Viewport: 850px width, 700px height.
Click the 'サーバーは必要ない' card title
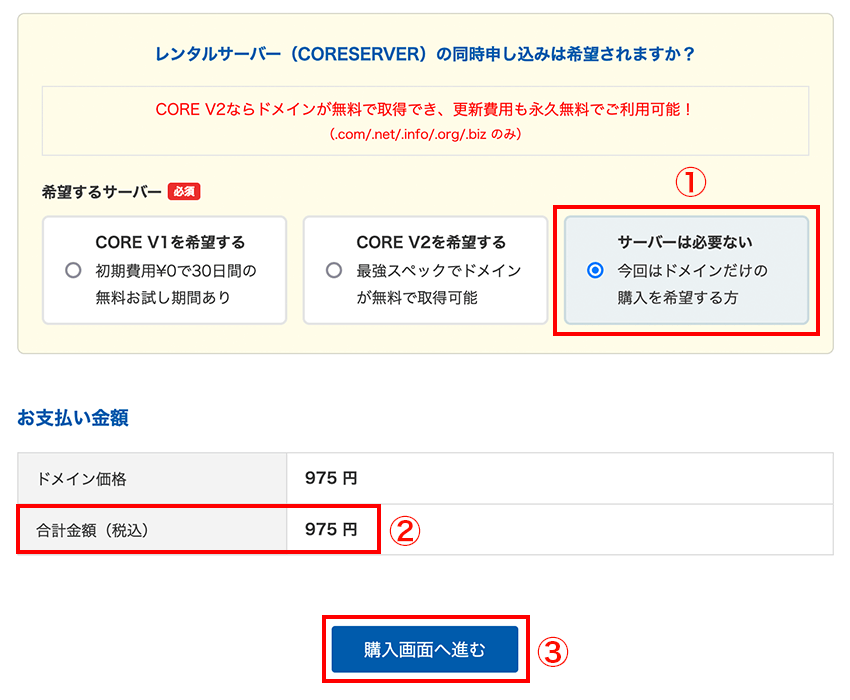click(685, 242)
